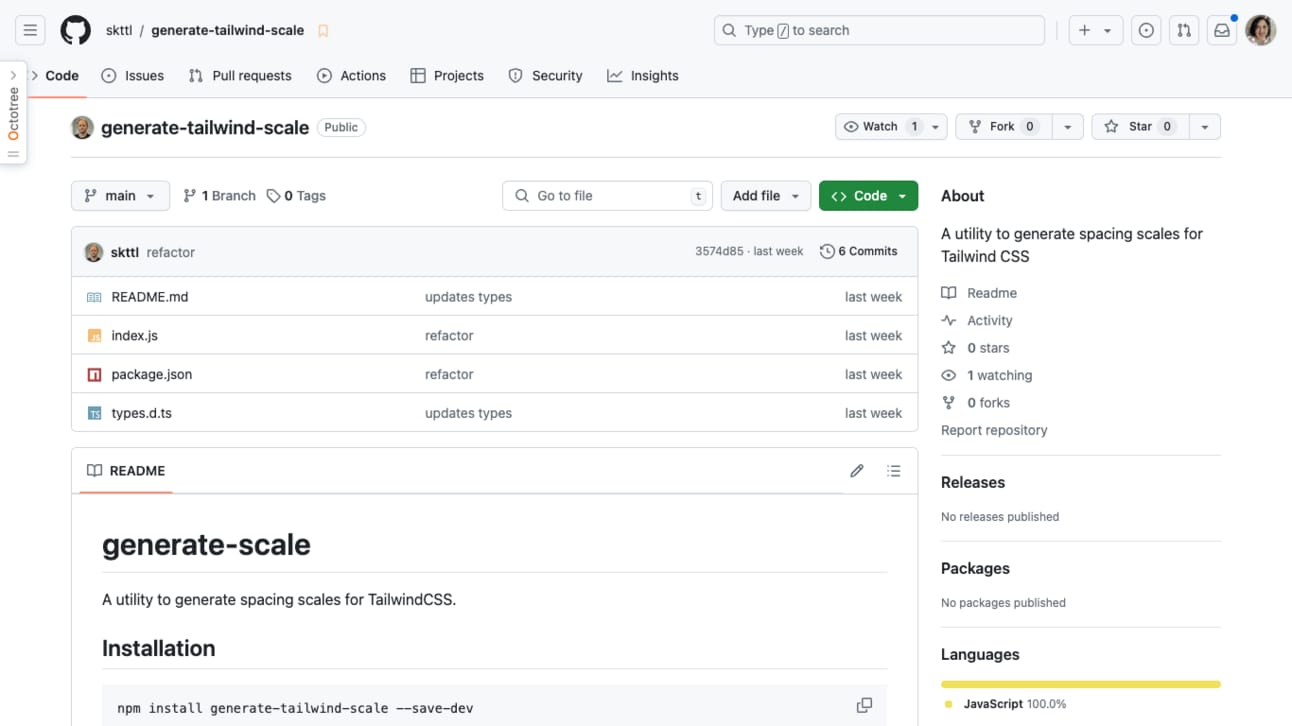Fork the repository
1292x726 pixels.
coord(1004,127)
